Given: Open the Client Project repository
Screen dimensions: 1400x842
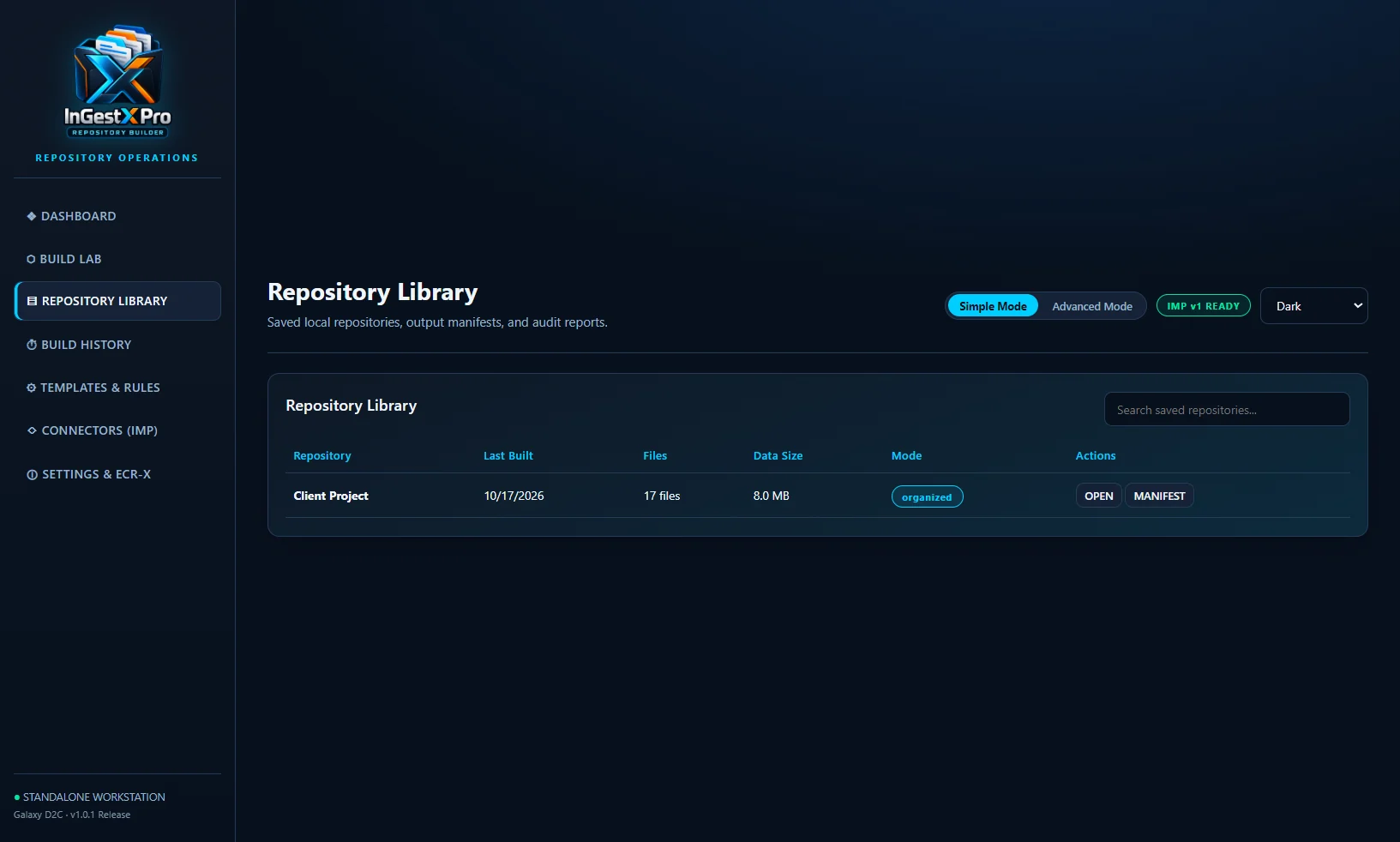Looking at the screenshot, I should pyautogui.click(x=1098, y=496).
